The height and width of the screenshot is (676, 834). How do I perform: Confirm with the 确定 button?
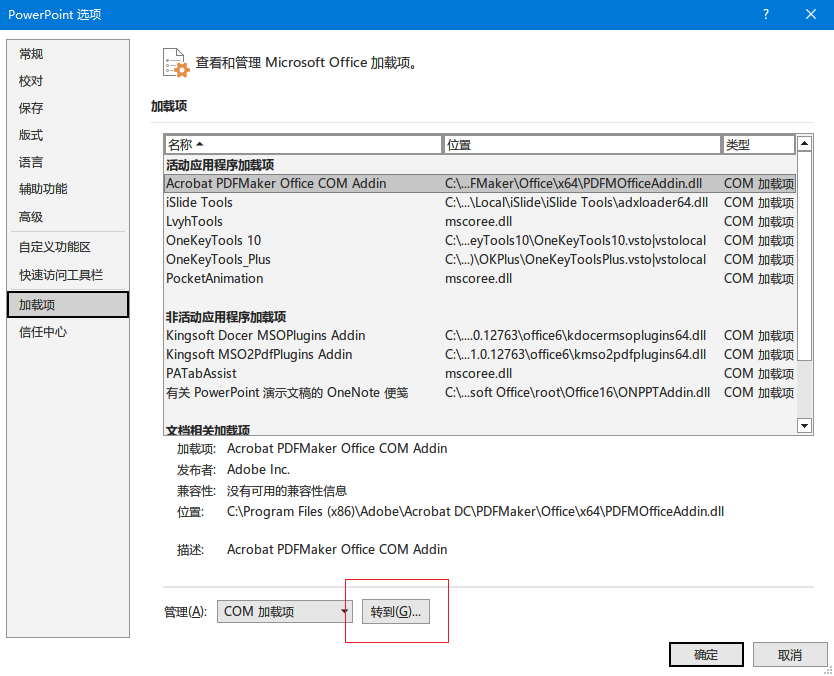coord(706,655)
